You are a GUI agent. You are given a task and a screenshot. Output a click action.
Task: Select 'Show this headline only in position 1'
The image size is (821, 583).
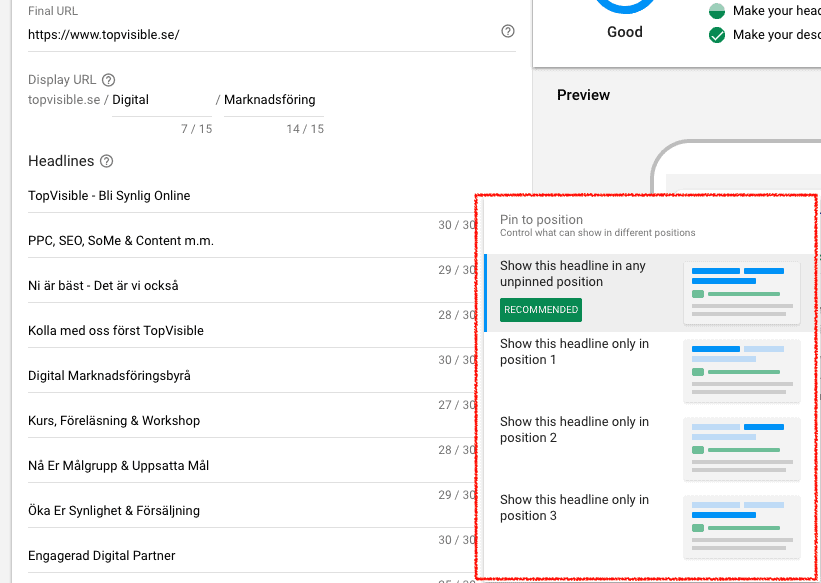649,371
